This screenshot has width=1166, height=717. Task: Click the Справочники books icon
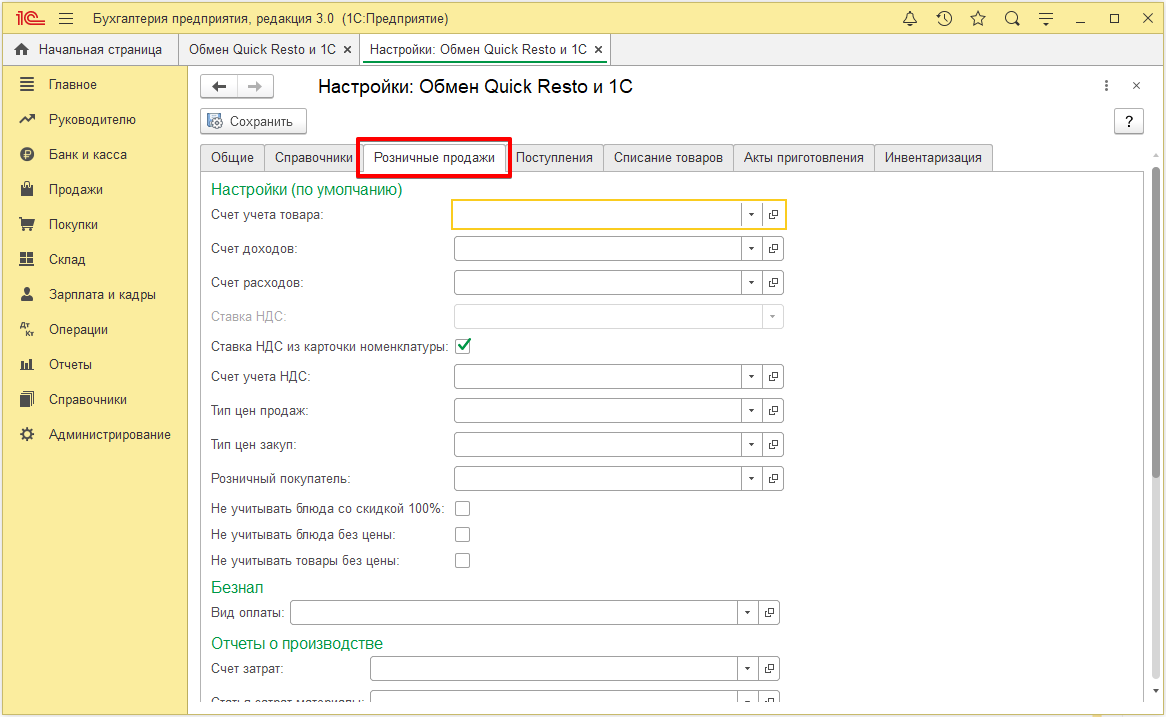point(27,399)
